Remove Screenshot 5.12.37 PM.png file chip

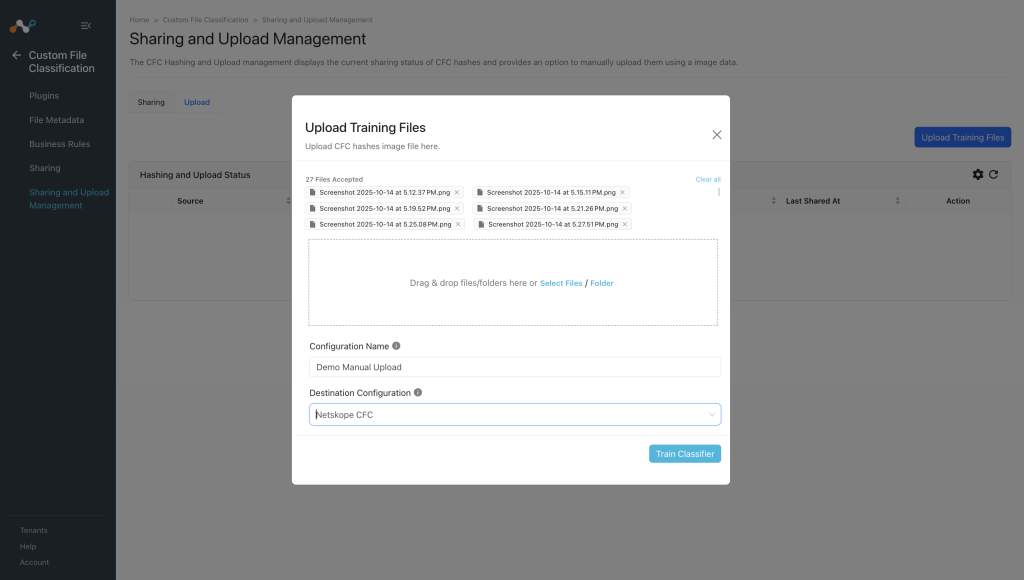pyautogui.click(x=457, y=193)
